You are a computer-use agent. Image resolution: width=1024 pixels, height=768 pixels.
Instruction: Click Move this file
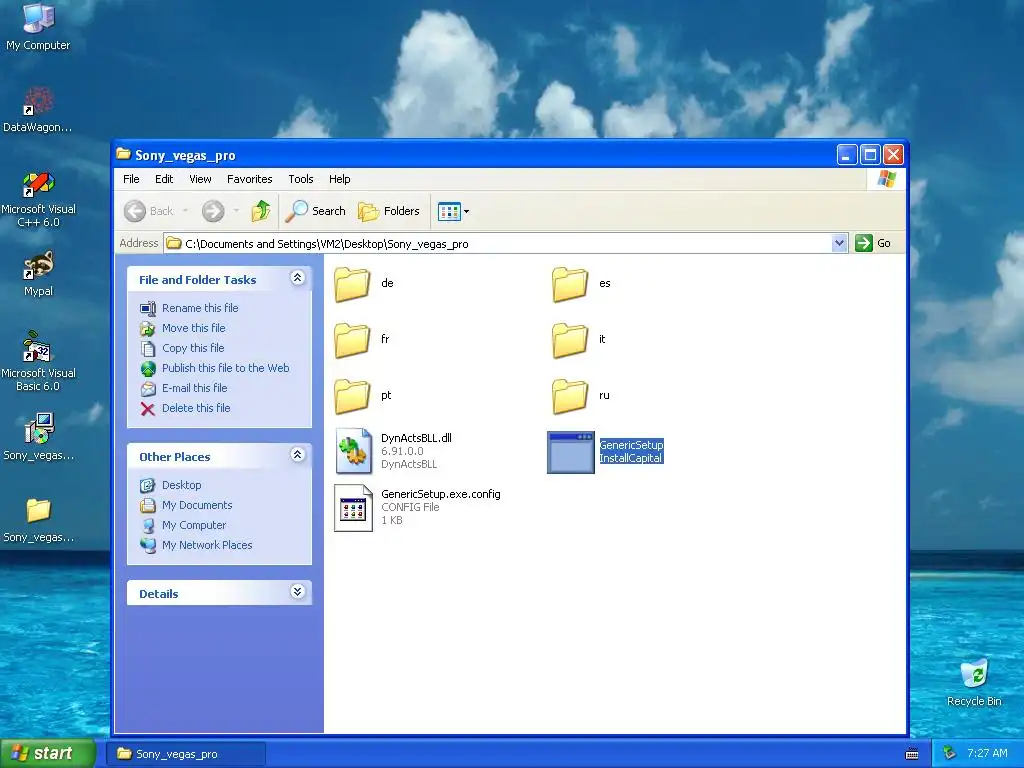pyautogui.click(x=193, y=328)
